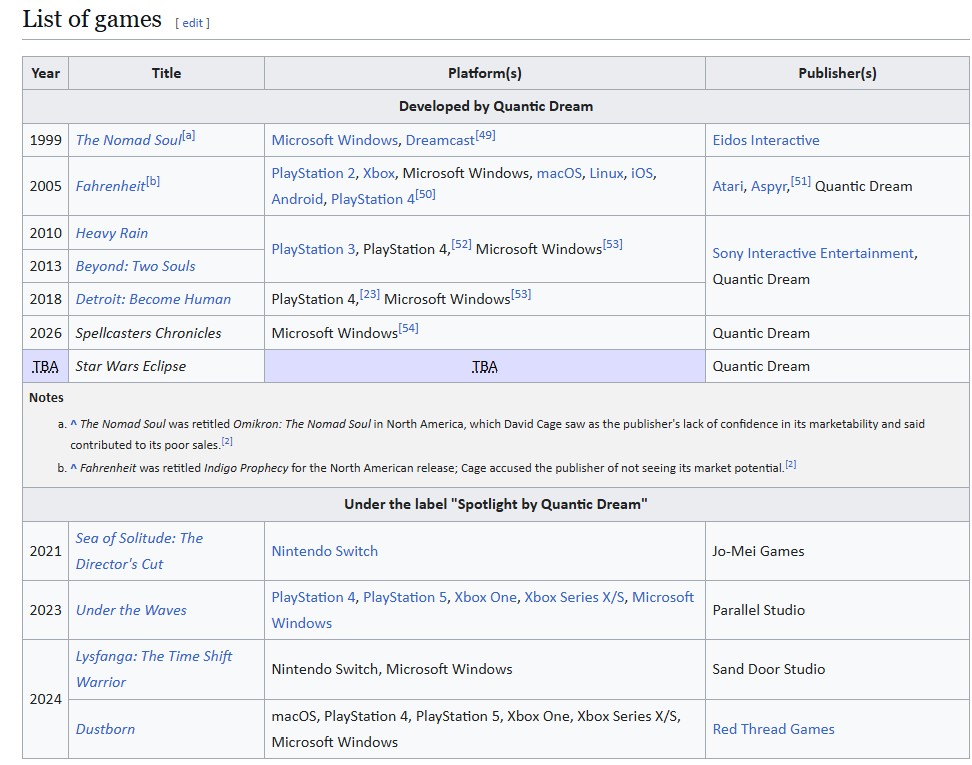Open the Dreamcast platform link
The height and width of the screenshot is (765, 972).
point(440,140)
